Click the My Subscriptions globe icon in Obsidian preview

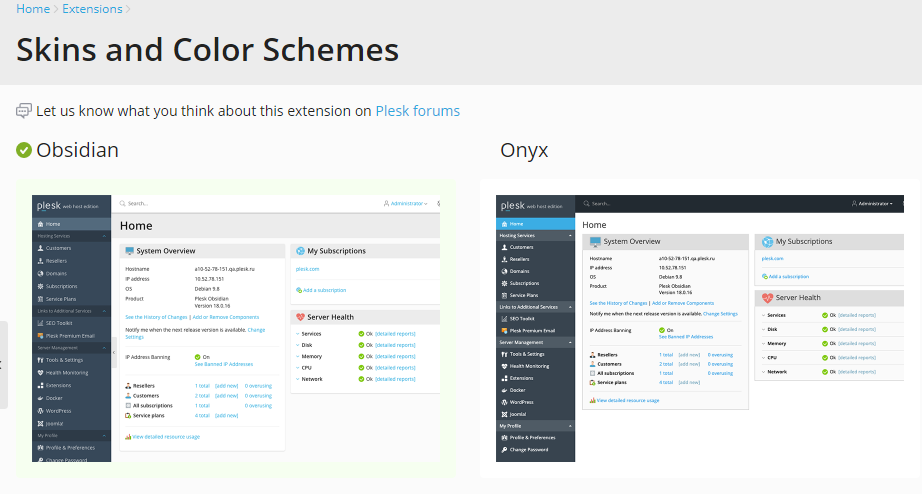(300, 251)
